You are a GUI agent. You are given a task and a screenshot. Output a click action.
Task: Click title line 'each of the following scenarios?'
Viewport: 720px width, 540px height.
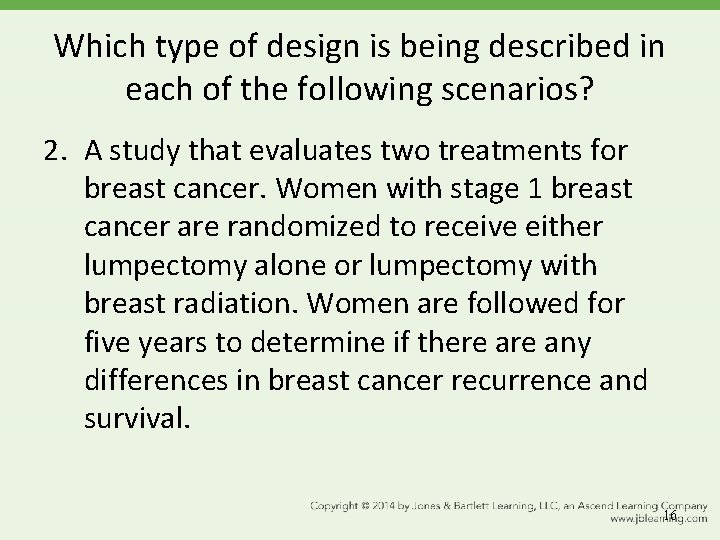(360, 93)
